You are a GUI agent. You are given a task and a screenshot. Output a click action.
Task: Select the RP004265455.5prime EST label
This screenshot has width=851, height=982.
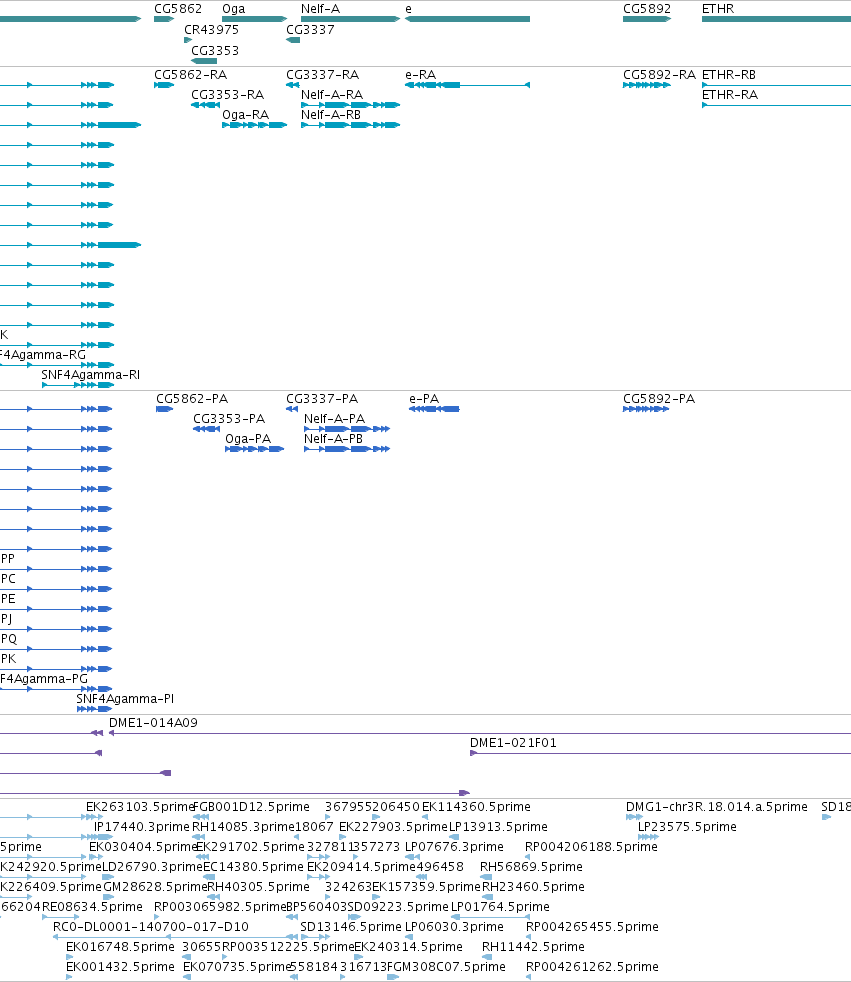(592, 927)
